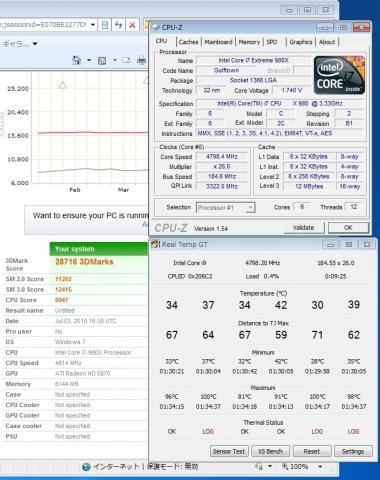Image resolution: width=380 pixels, height=480 pixels.
Task: Click the XS Bench button in Real Temp
Action: click(x=270, y=451)
